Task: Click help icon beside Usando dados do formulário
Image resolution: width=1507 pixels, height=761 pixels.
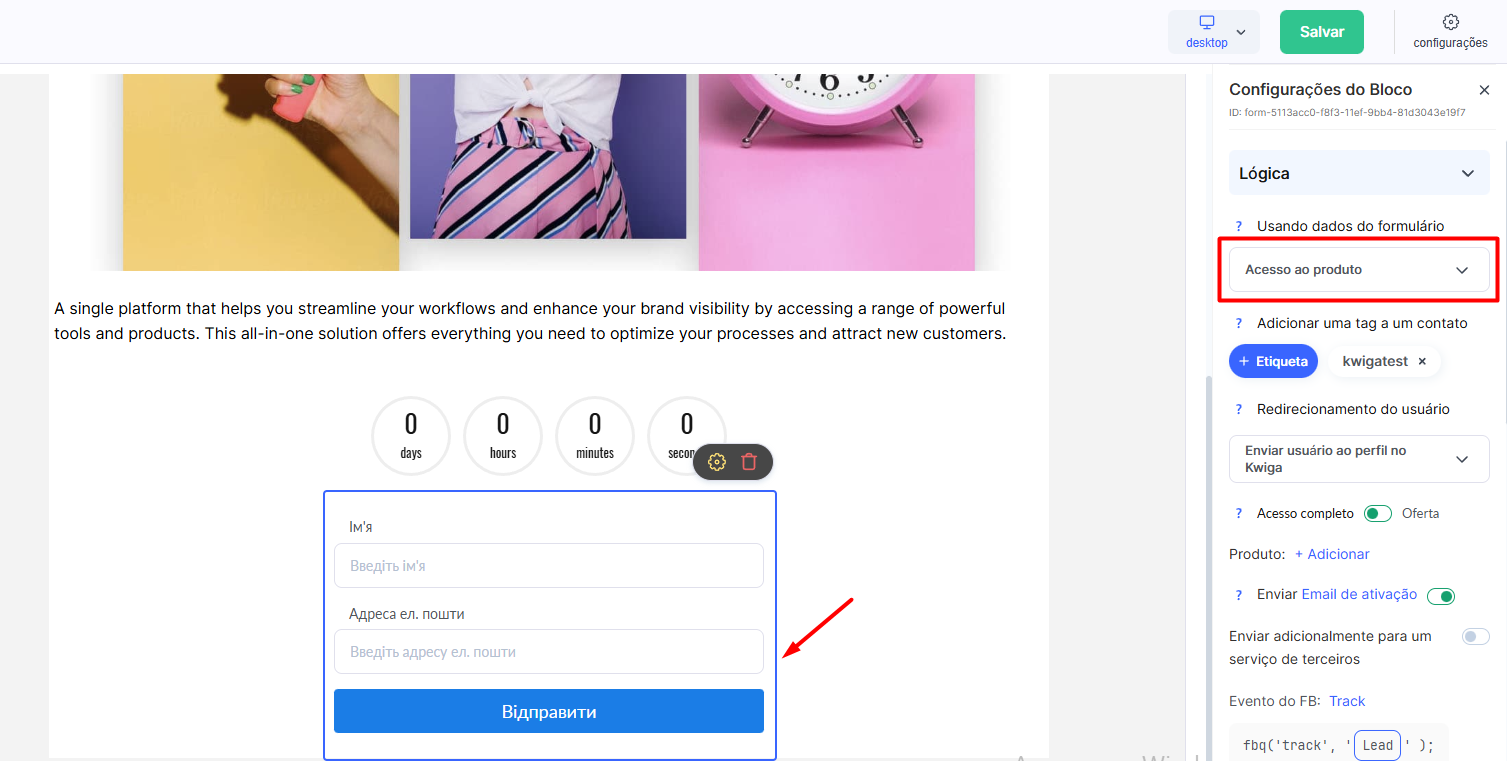Action: [1239, 226]
